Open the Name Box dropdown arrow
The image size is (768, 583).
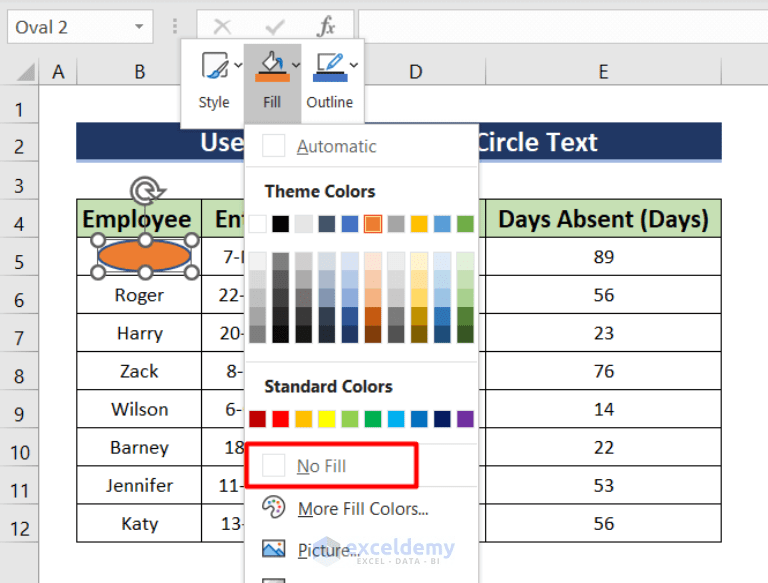[x=139, y=26]
